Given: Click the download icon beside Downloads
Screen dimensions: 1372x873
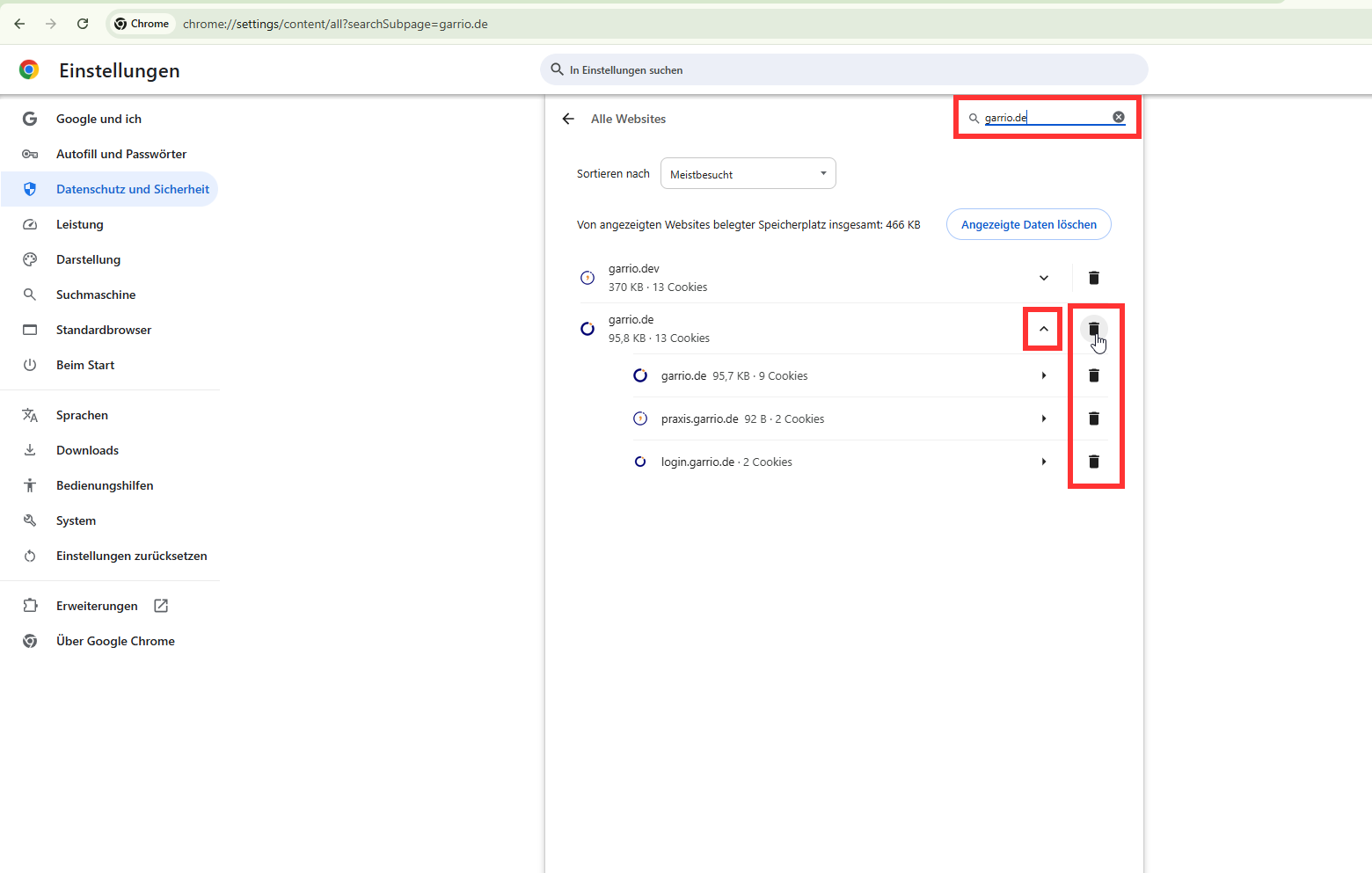Looking at the screenshot, I should pyautogui.click(x=30, y=450).
